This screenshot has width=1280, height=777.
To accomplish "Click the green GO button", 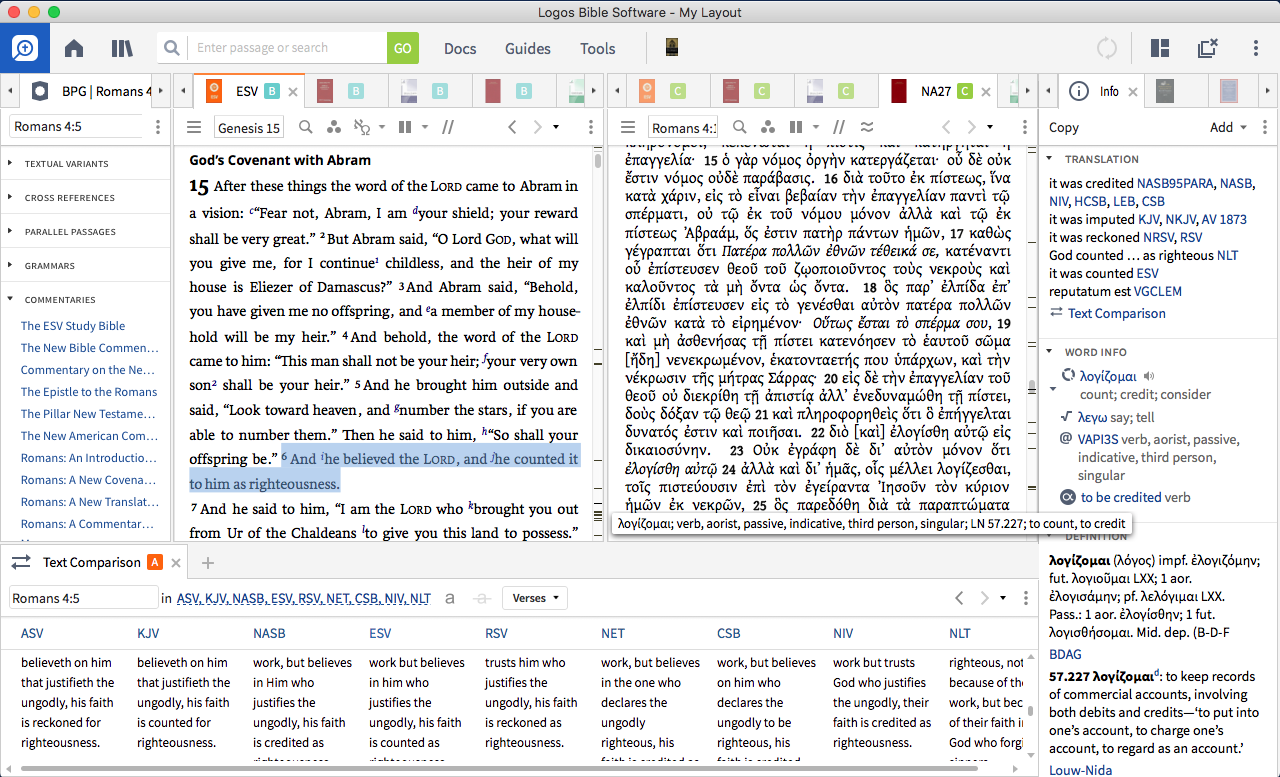I will (x=402, y=48).
